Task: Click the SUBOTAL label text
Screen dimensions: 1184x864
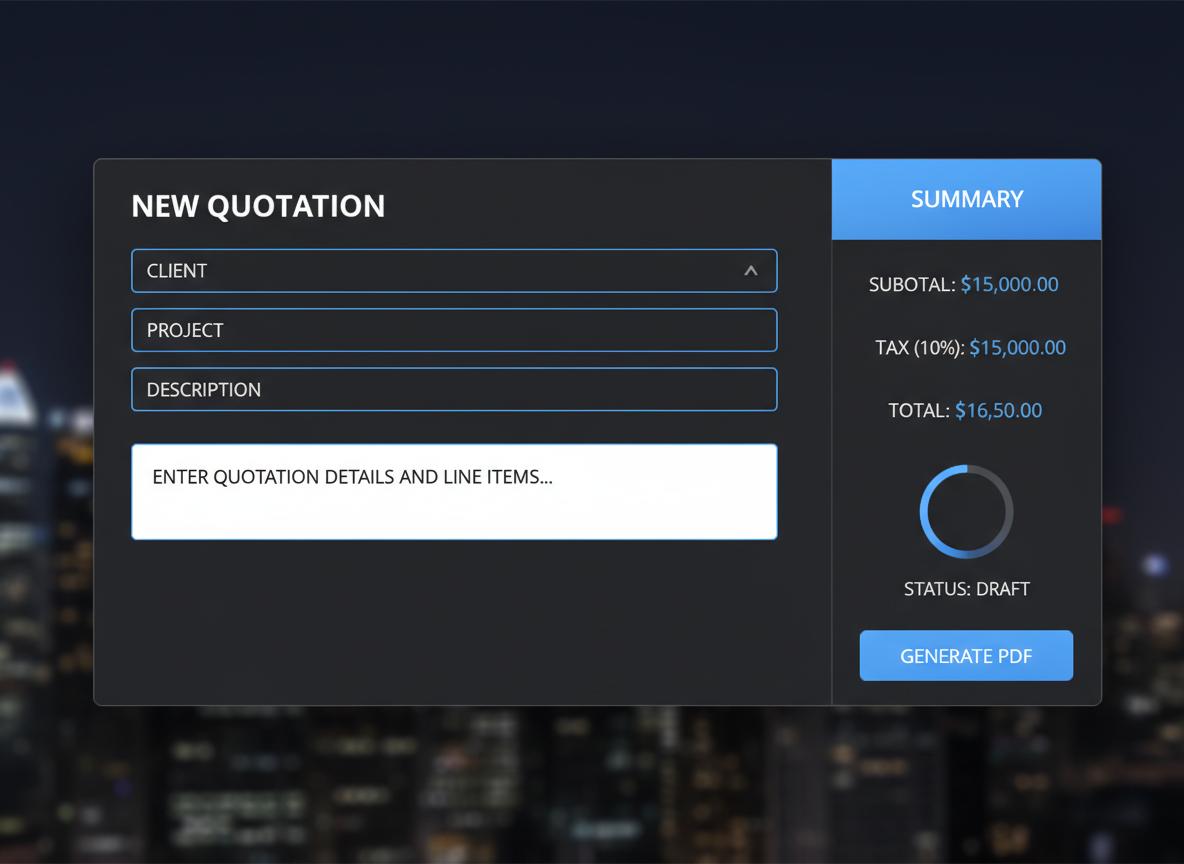Action: (911, 285)
